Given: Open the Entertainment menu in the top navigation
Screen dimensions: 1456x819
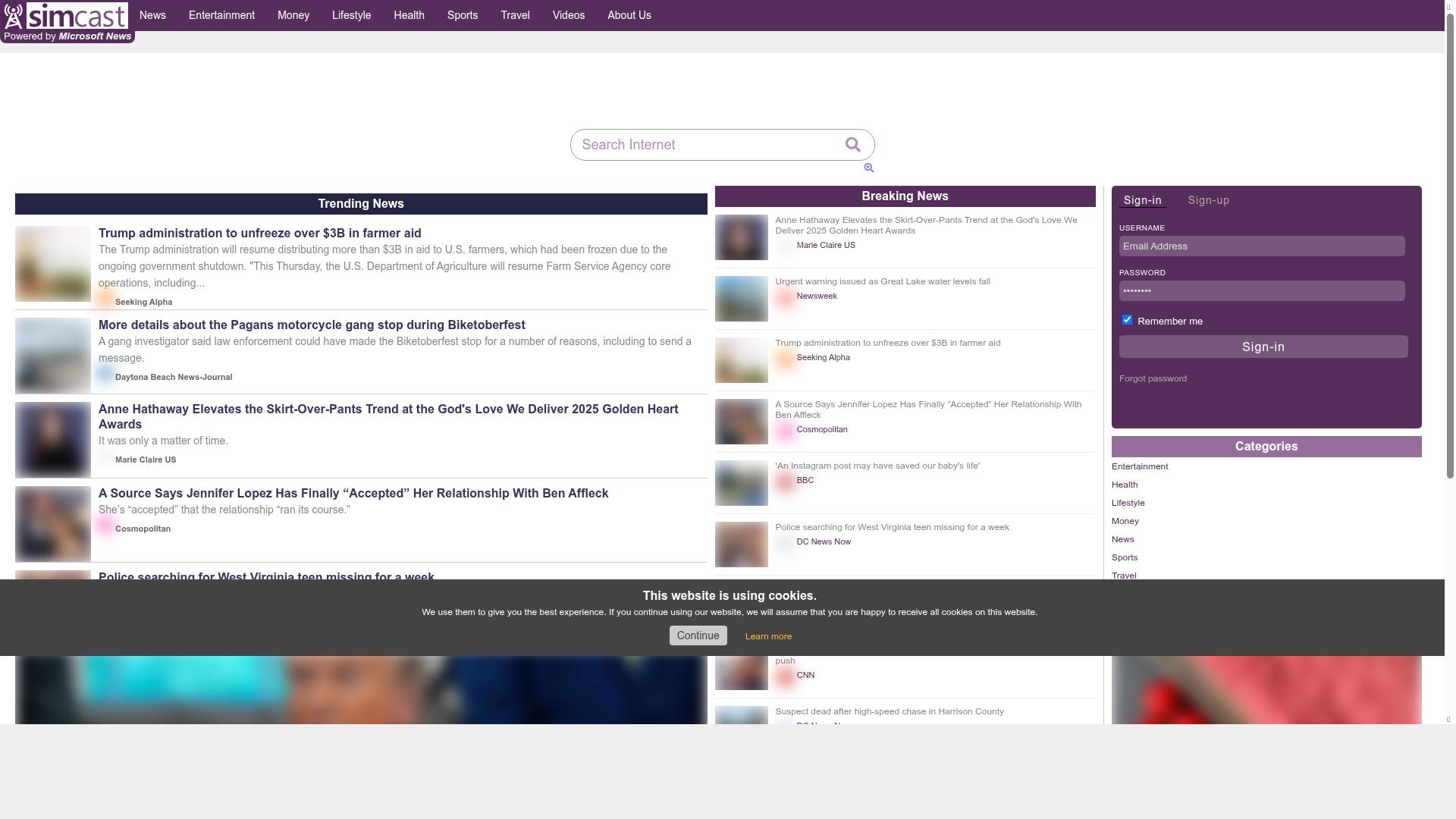Looking at the screenshot, I should coord(221,15).
